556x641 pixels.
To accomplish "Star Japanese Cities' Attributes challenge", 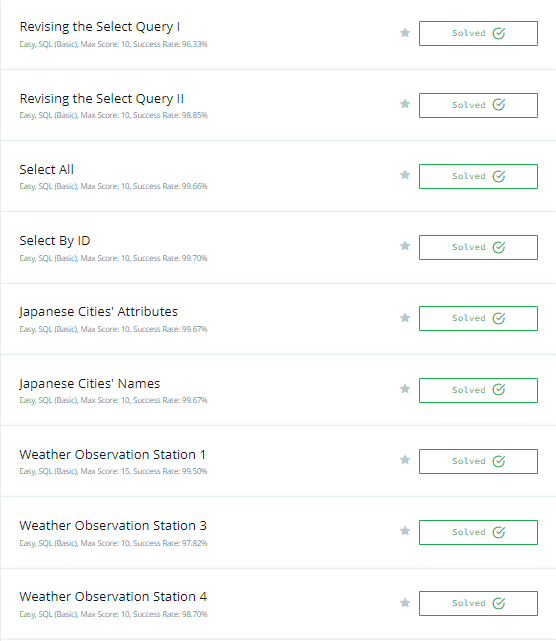I will 405,318.
